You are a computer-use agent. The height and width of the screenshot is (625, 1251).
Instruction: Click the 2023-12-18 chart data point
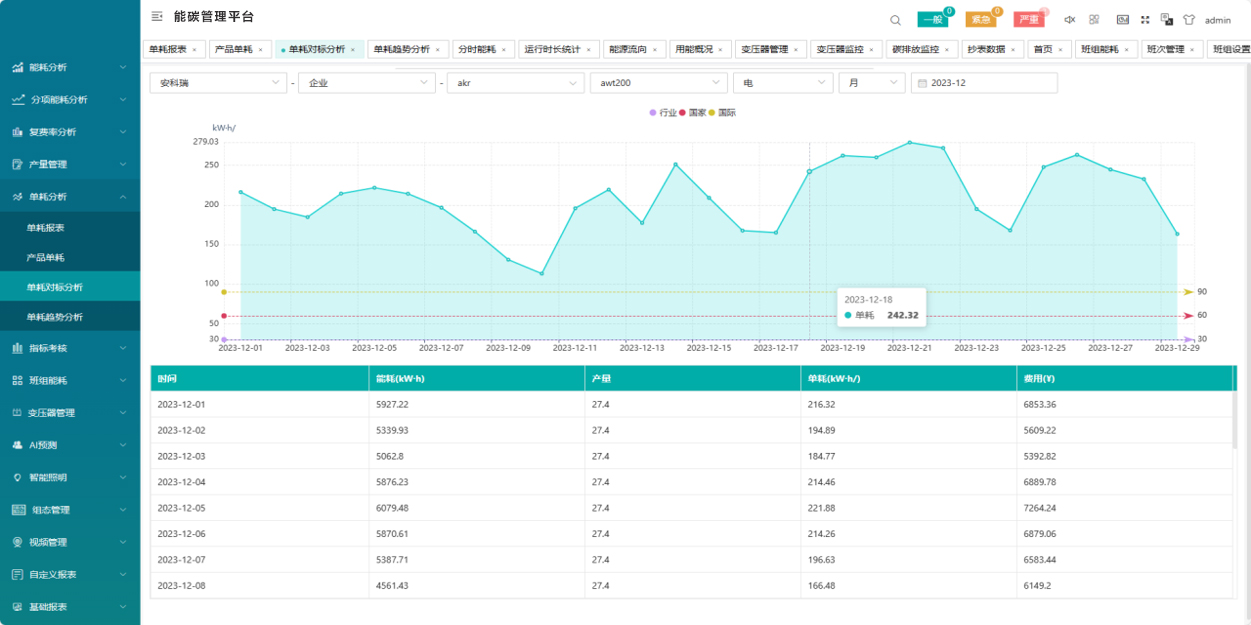pyautogui.click(x=809, y=171)
